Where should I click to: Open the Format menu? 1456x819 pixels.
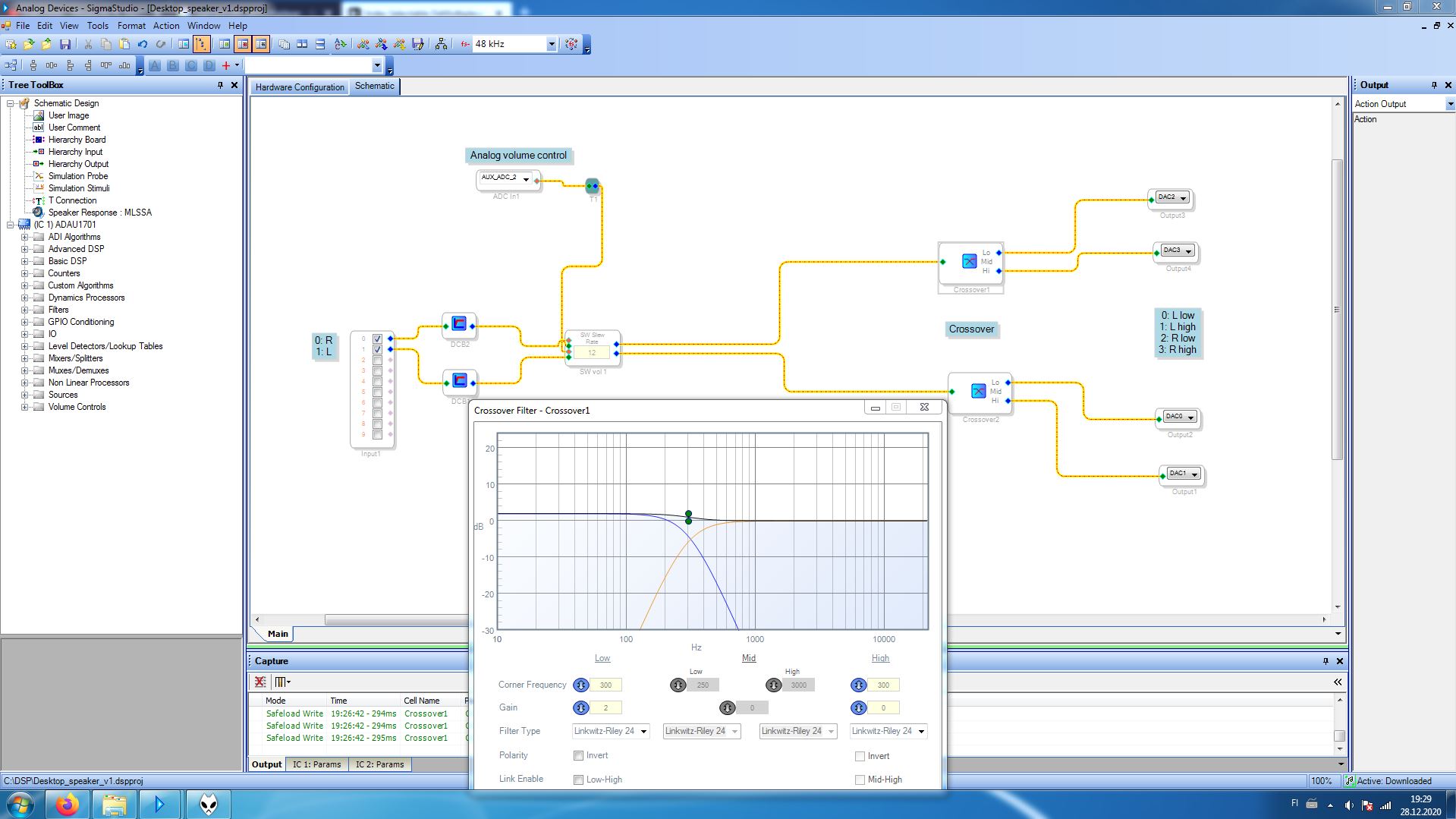(131, 25)
